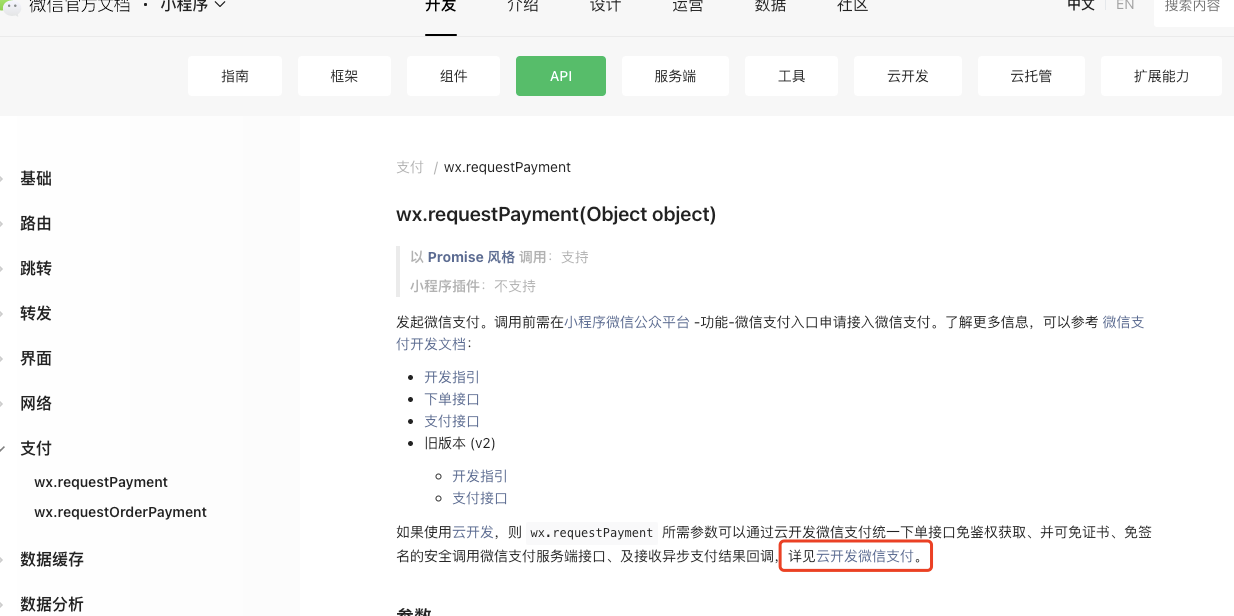This screenshot has width=1234, height=616.
Task: Expand the 跳转 sidebar category
Action: coord(36,269)
